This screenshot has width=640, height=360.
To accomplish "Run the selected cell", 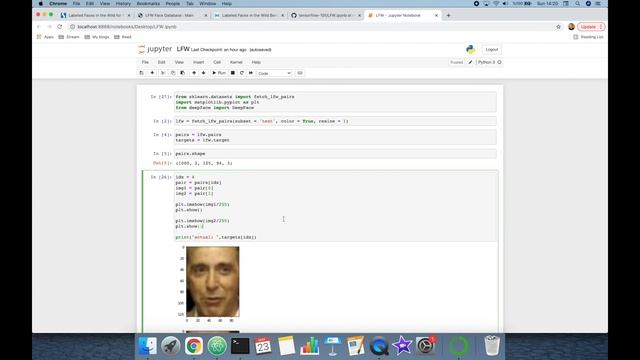I will click(219, 73).
